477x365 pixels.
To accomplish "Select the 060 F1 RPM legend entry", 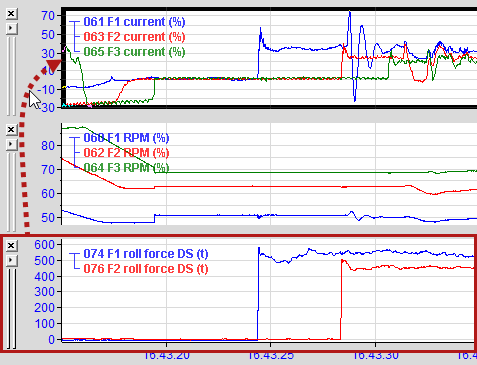I will click(126, 138).
